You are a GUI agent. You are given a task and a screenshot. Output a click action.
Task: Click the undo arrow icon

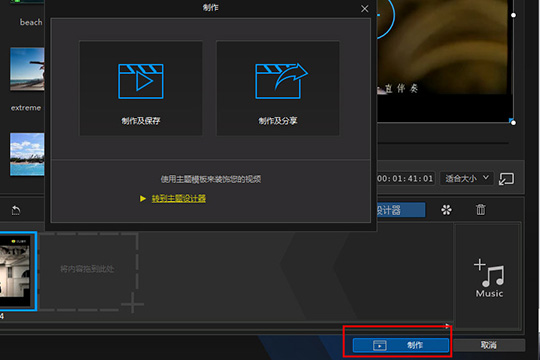click(16, 210)
